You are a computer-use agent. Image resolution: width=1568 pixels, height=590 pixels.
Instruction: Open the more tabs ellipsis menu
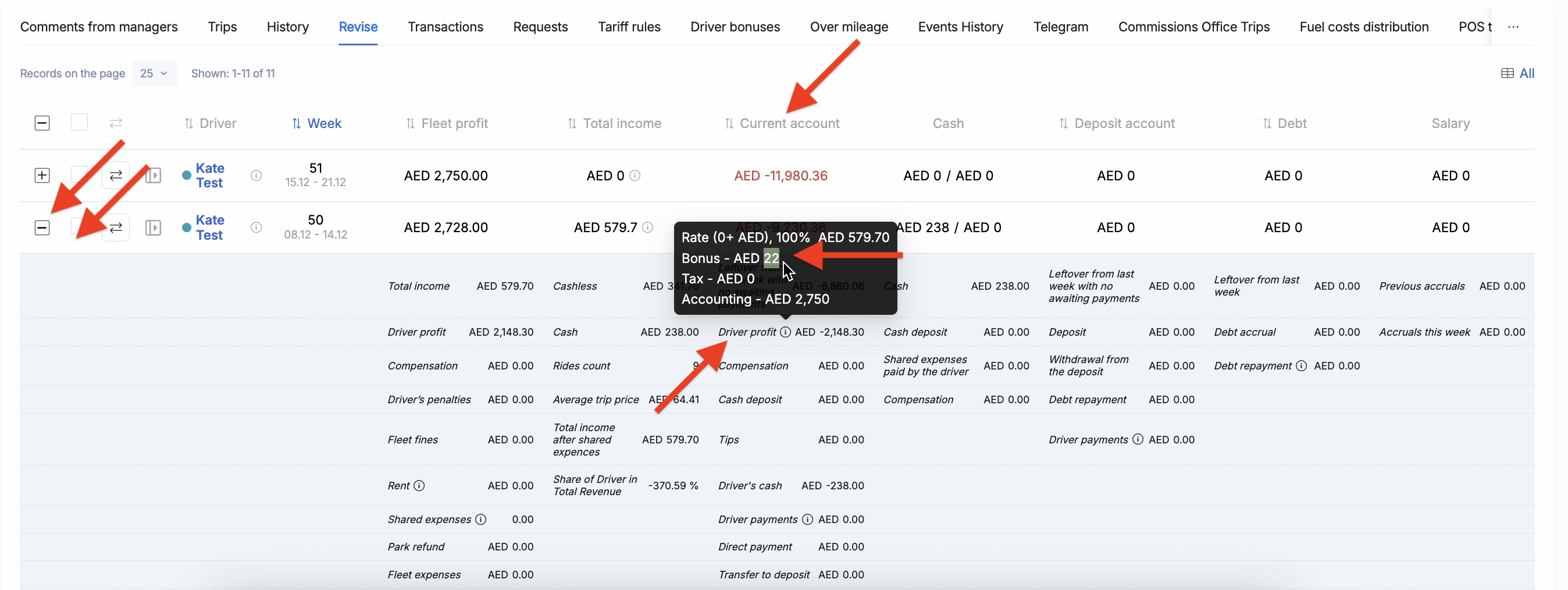[x=1513, y=27]
